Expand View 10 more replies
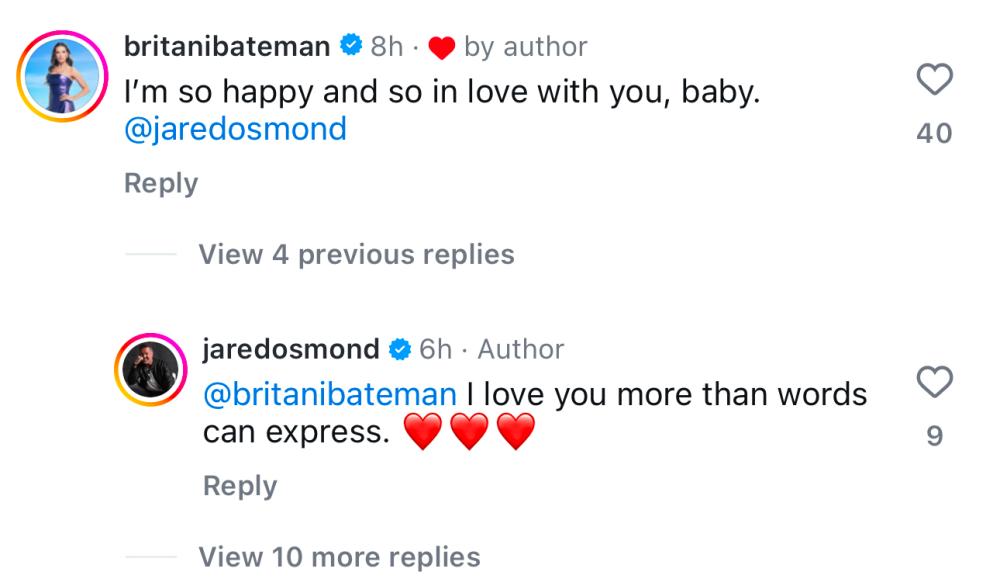 pos(339,556)
